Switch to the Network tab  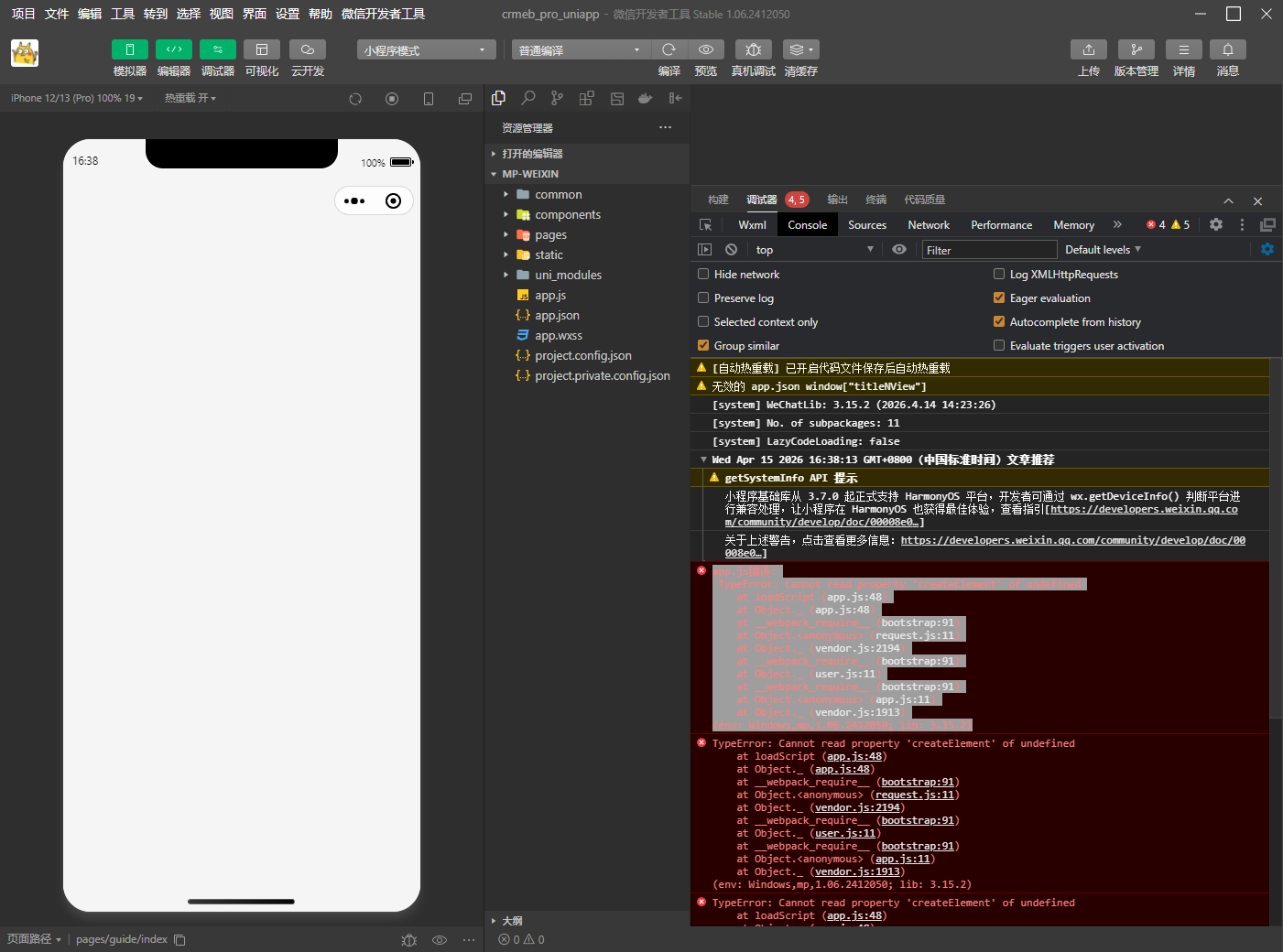pos(928,225)
